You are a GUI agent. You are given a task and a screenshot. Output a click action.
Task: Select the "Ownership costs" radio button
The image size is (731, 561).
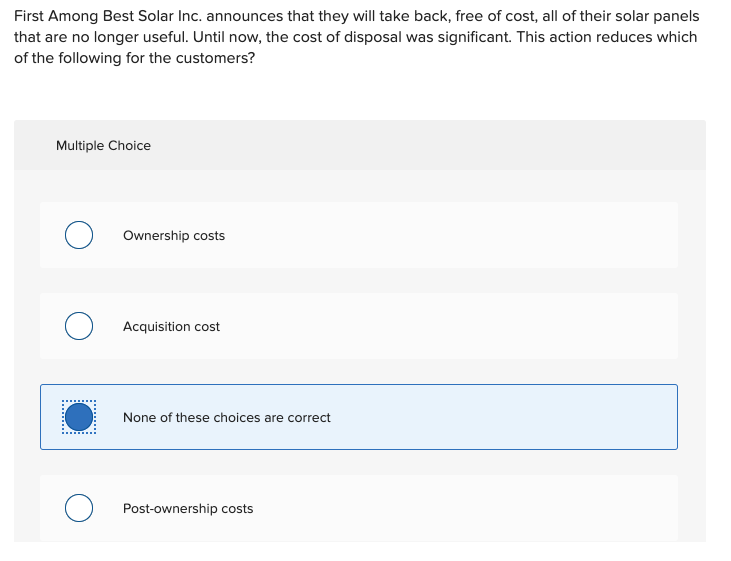point(79,235)
